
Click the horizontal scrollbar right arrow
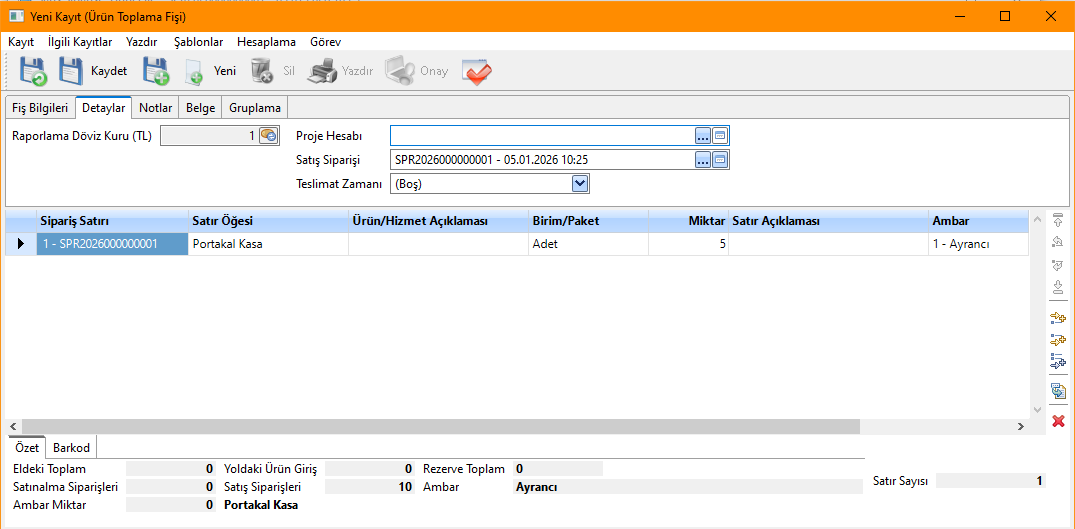[1020, 426]
